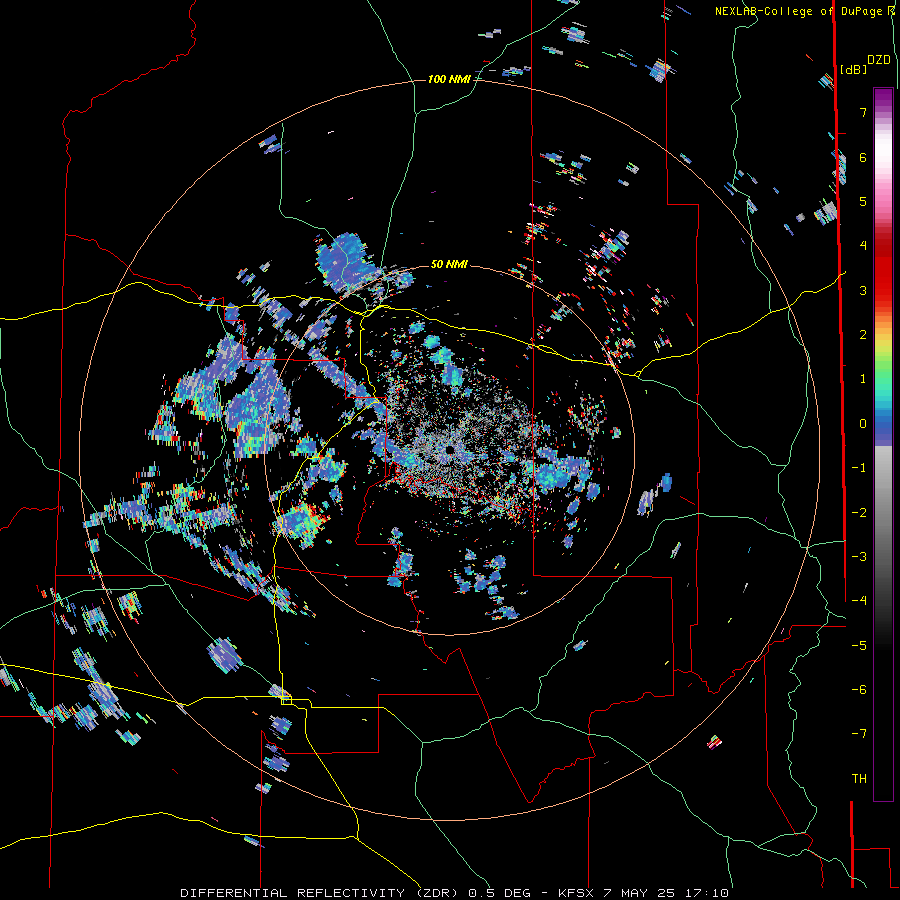This screenshot has height=900, width=900.
Task: Click the "17:10" scan time text
Action: point(709,893)
